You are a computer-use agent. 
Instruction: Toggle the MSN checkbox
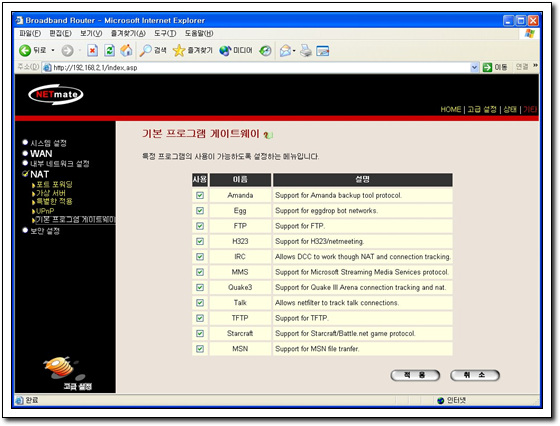coord(200,349)
